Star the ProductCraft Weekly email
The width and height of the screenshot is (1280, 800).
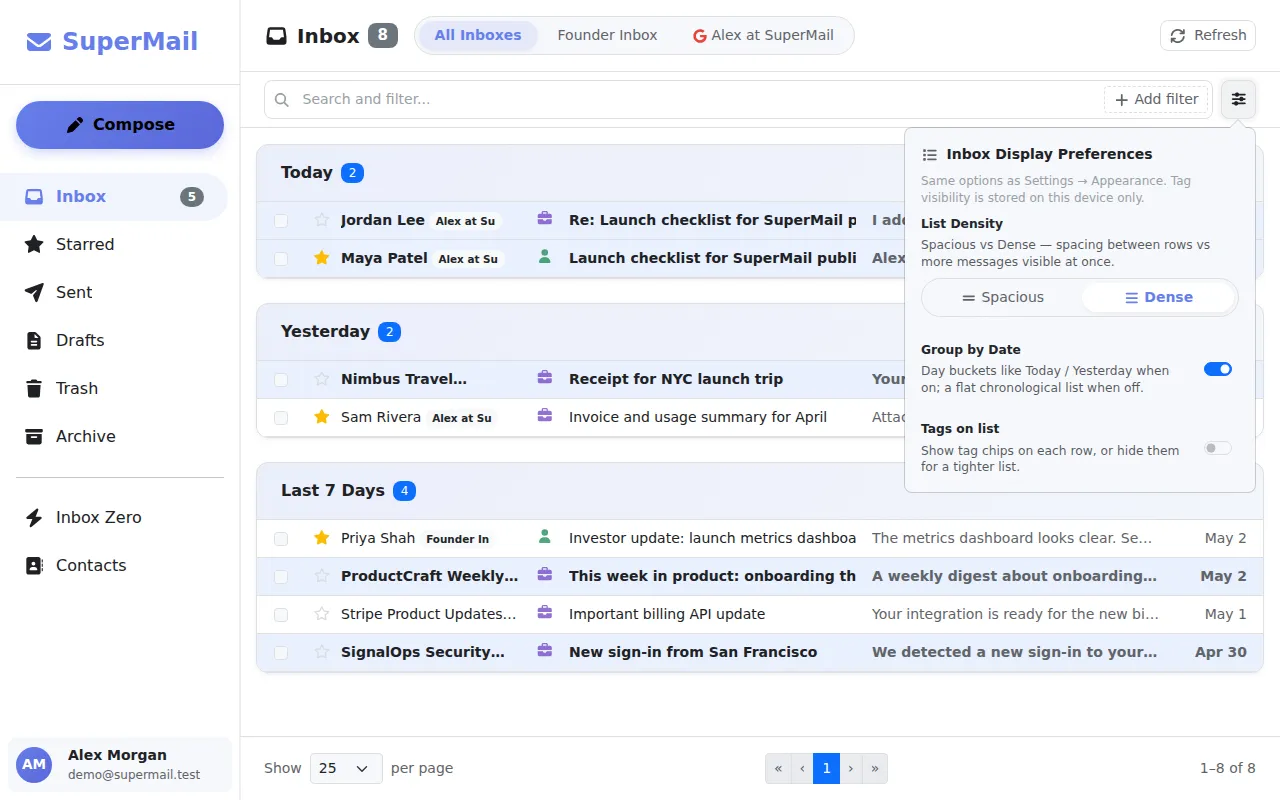[x=322, y=576]
